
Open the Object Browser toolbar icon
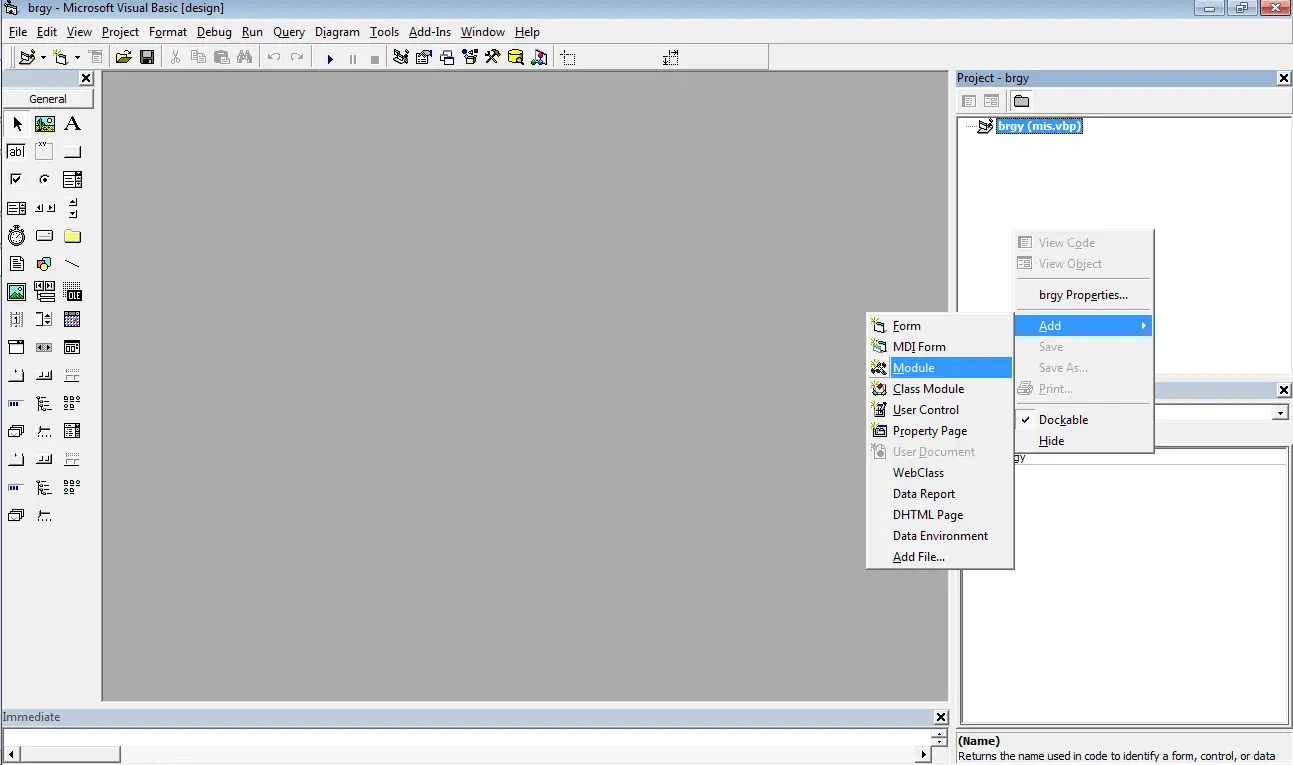click(x=470, y=58)
